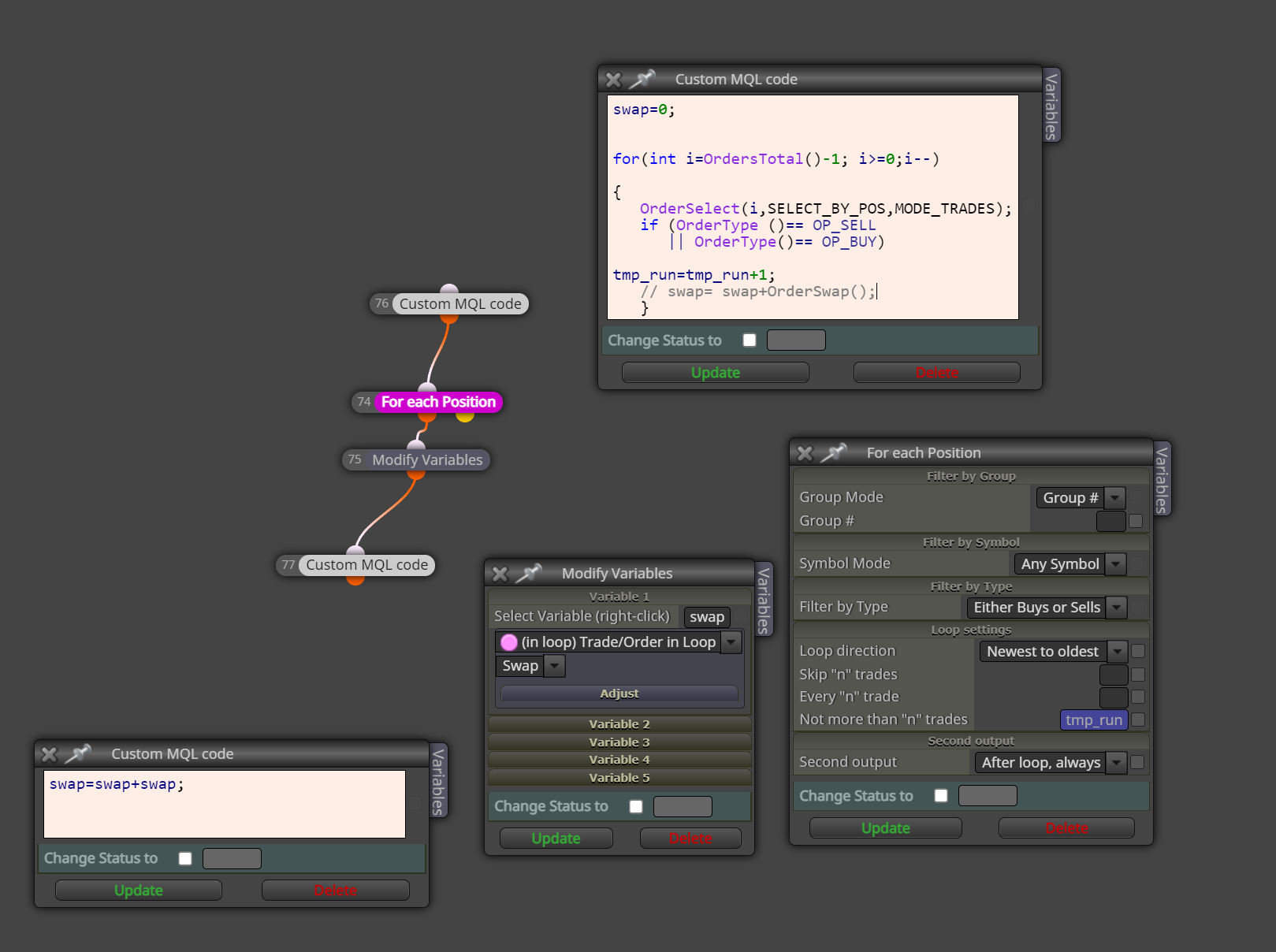Click the Group # input field

pos(1111,521)
